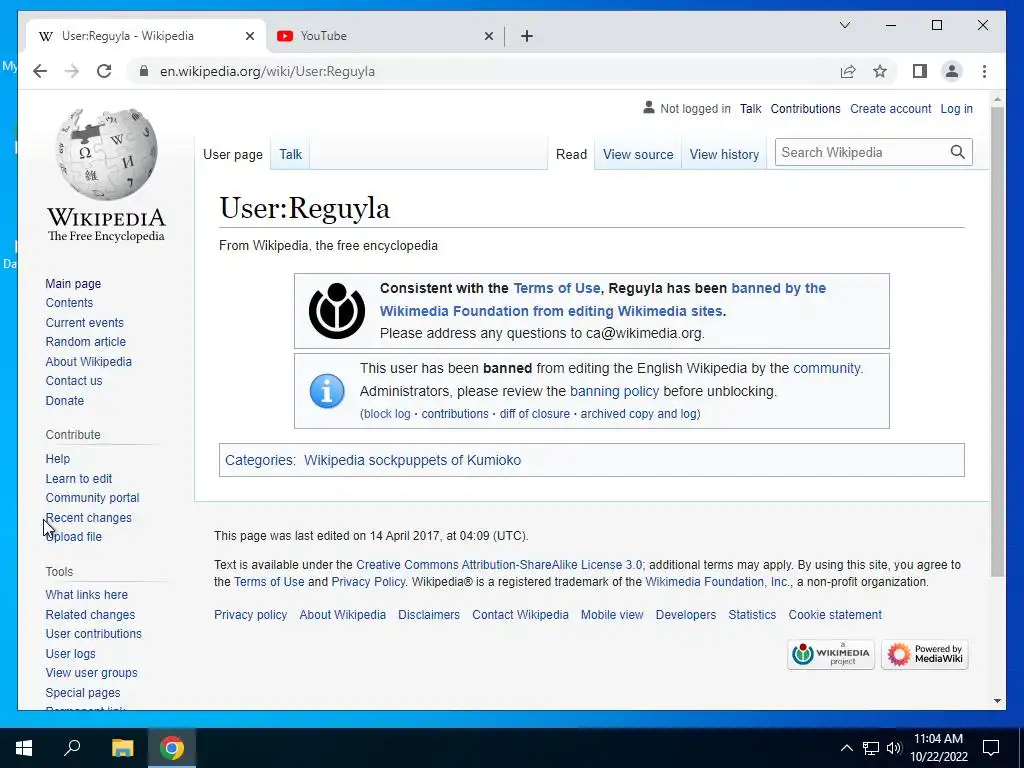Open the Cookie statement footer link
Screen dimensions: 1024x768
point(835,615)
